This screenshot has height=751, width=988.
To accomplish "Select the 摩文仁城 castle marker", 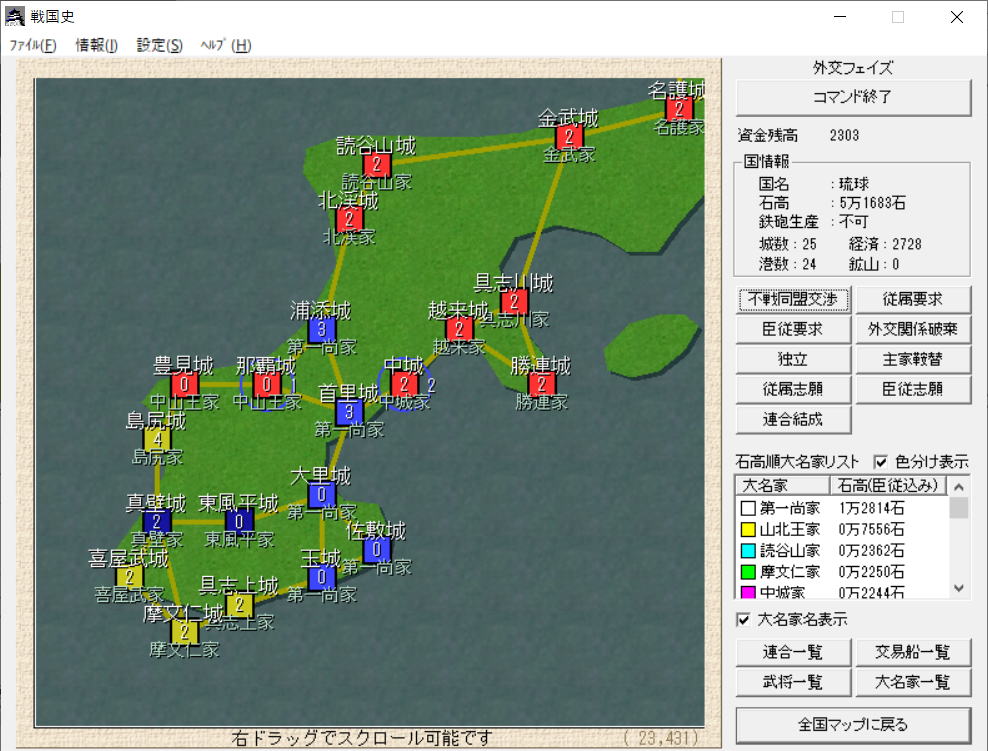I will tap(184, 632).
